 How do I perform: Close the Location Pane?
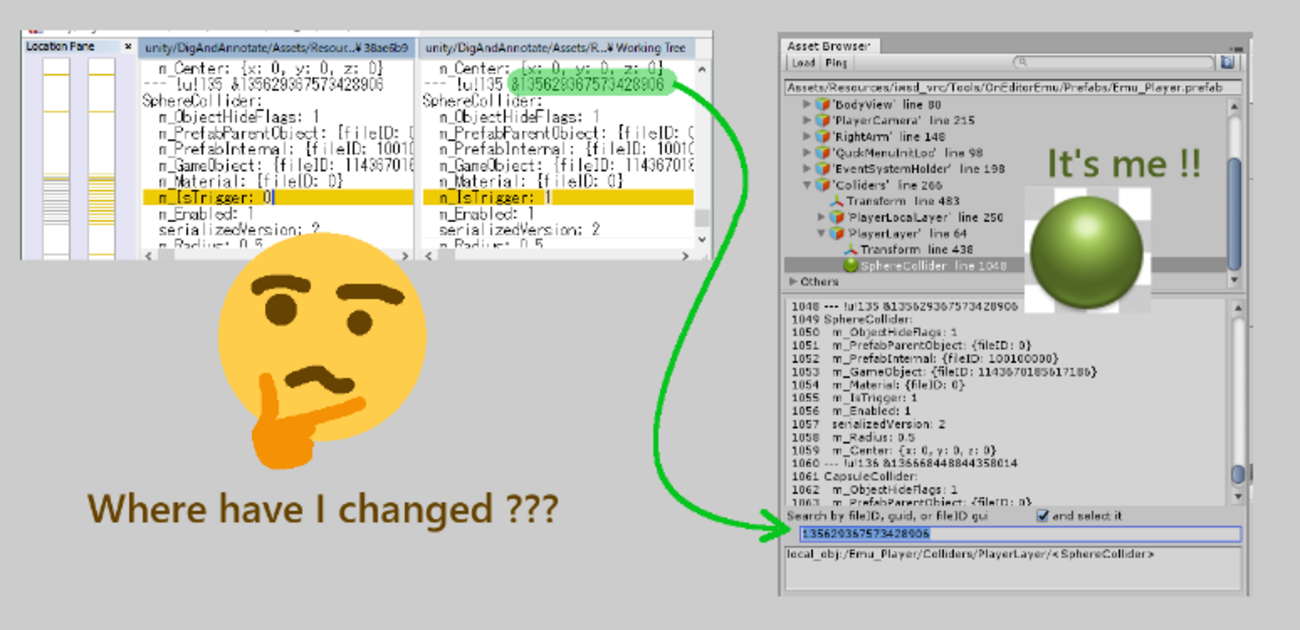coord(127,47)
